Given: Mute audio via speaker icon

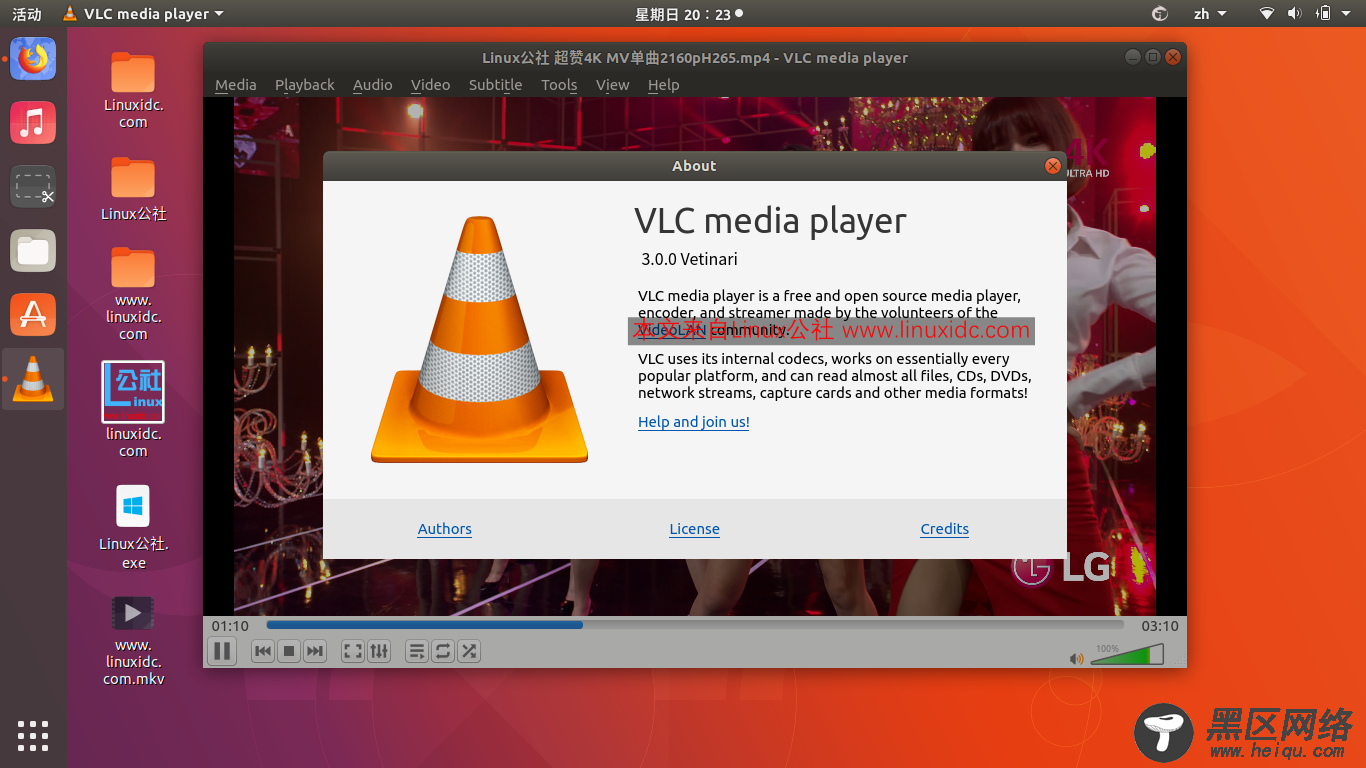Looking at the screenshot, I should tap(1077, 658).
